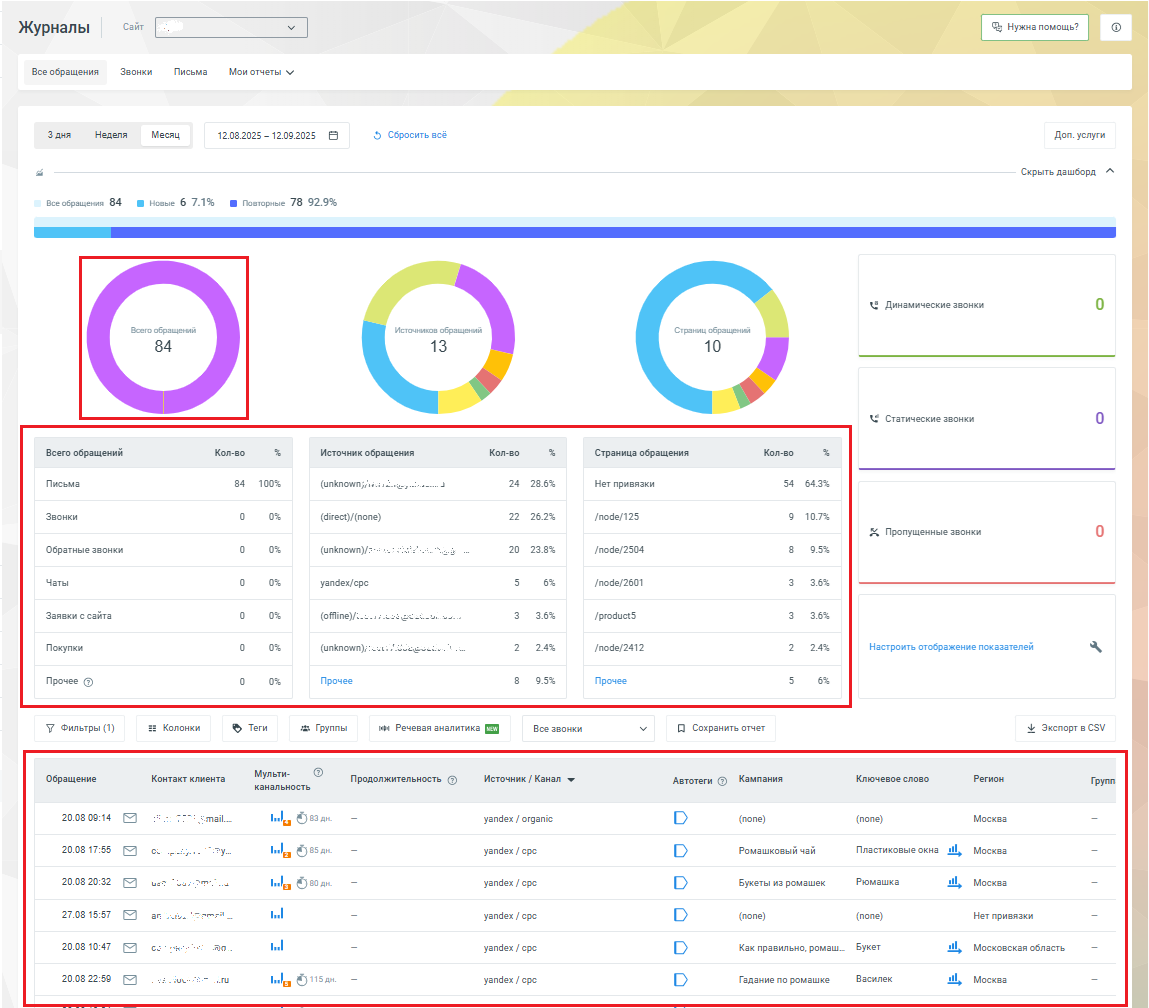Click the Всего обращений 84 donut chart
This screenshot has height=1008, width=1149.
[x=163, y=338]
